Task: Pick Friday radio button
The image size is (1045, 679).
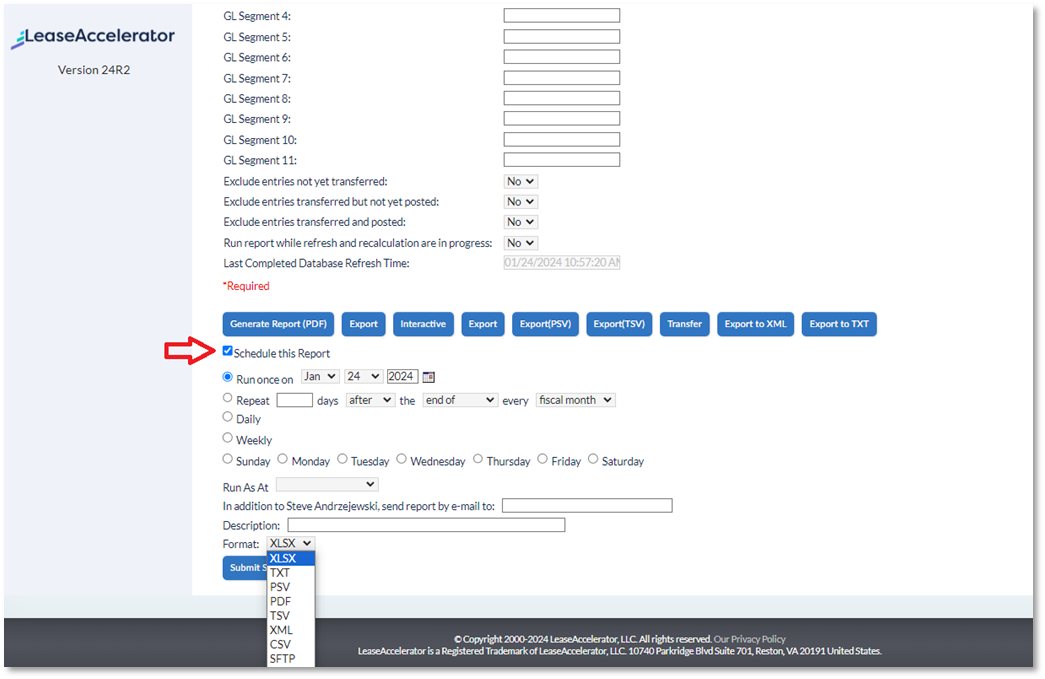Action: point(542,459)
